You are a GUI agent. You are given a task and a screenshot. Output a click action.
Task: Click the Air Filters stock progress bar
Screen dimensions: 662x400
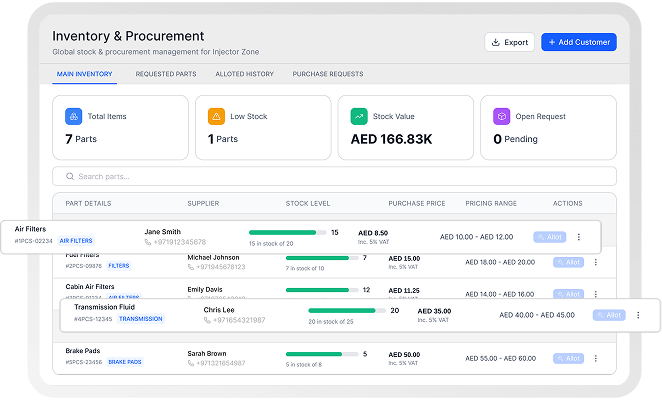pos(288,232)
